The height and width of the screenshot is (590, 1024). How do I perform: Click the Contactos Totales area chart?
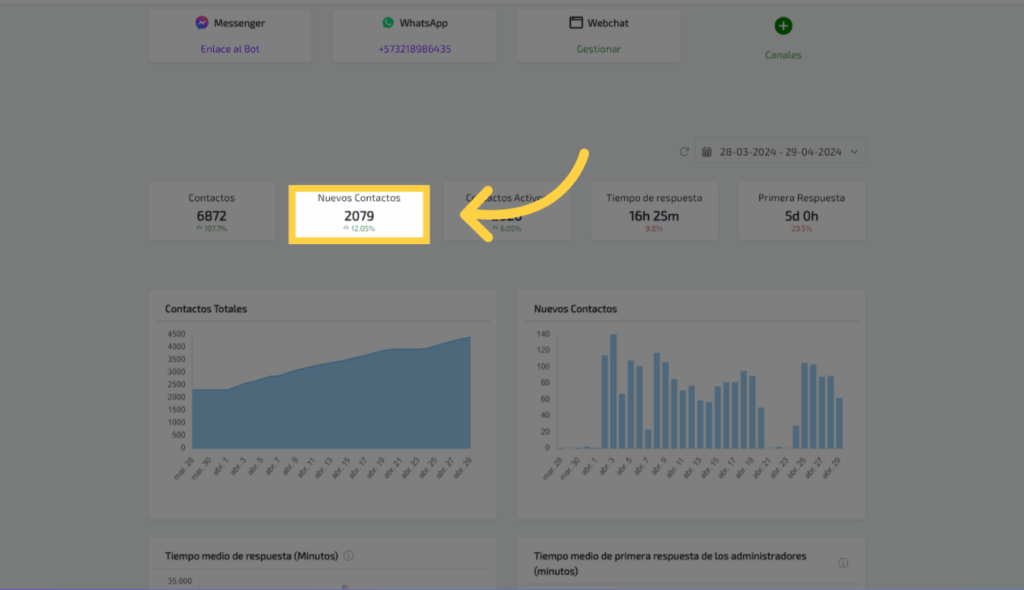[330, 400]
